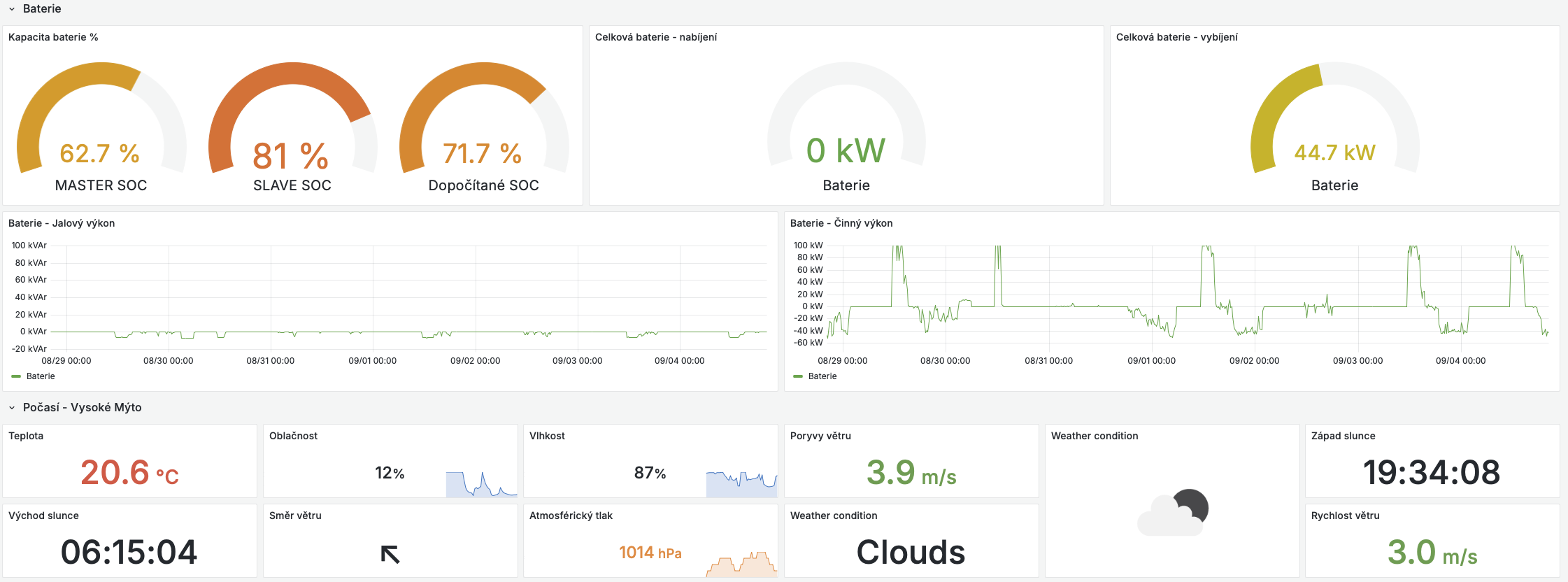Open the Celková baterie - vybíjení panel title
The width and height of the screenshot is (1568, 582).
tap(1176, 37)
